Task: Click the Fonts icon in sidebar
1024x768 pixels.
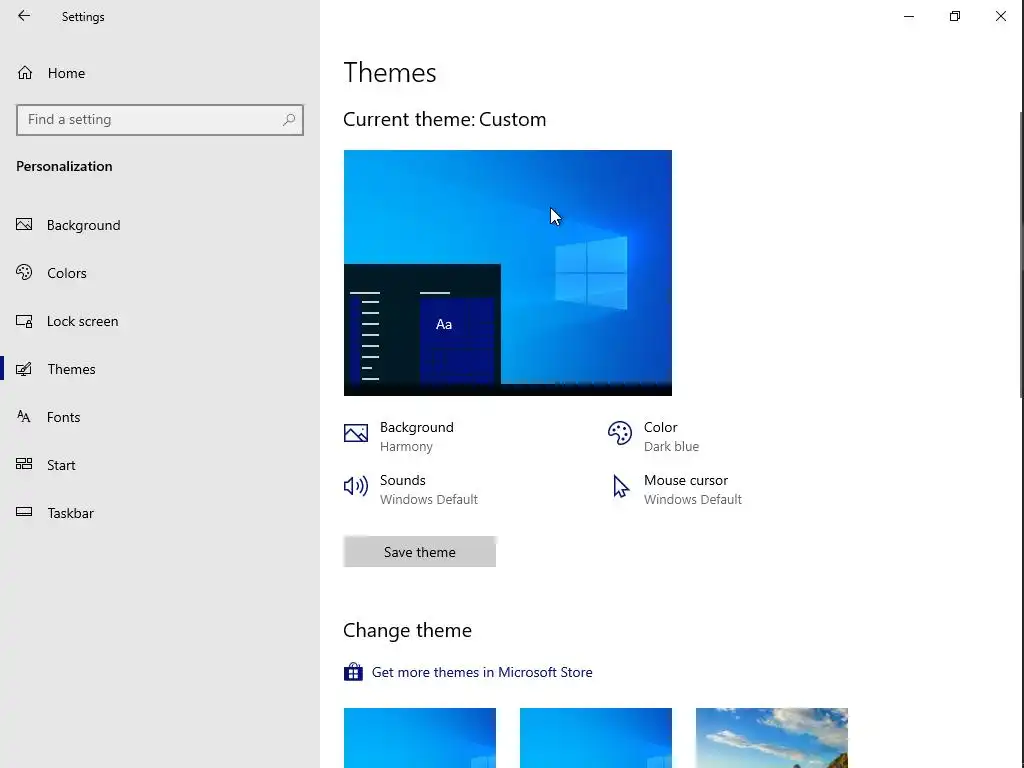Action: [24, 417]
